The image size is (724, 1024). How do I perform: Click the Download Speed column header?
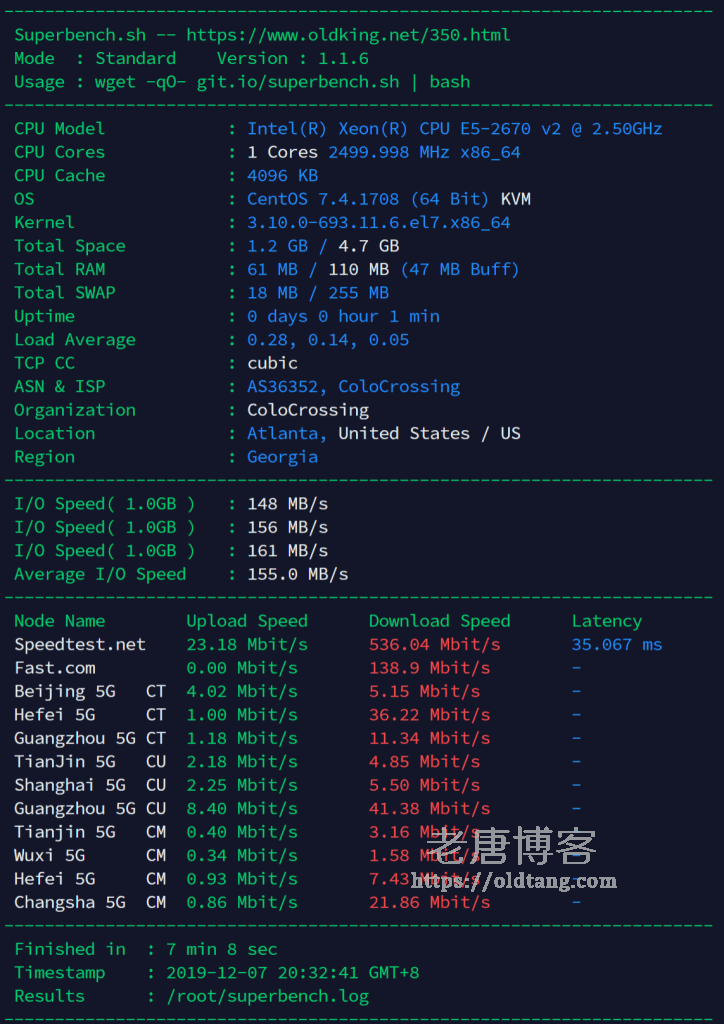(439, 622)
